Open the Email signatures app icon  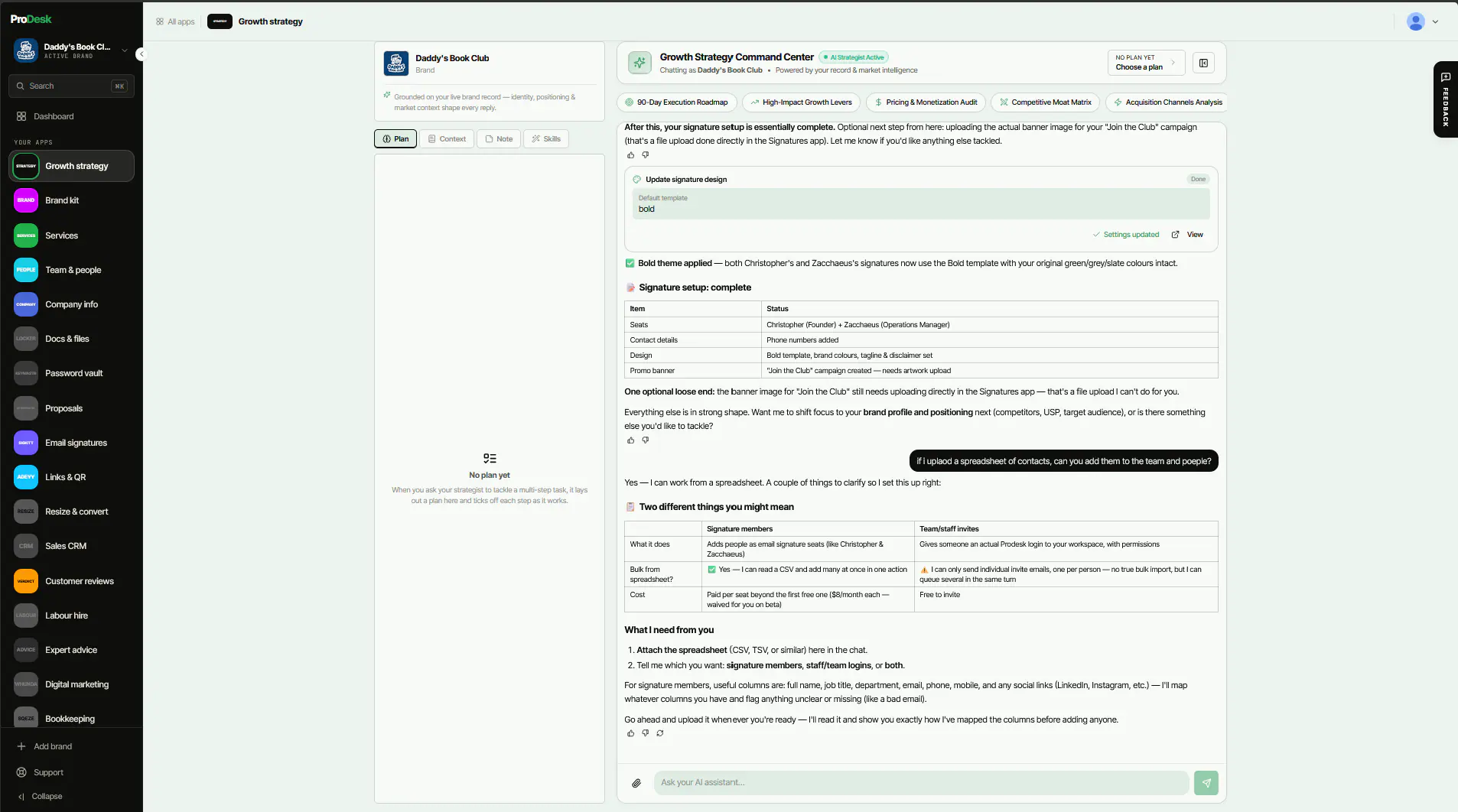pyautogui.click(x=26, y=443)
